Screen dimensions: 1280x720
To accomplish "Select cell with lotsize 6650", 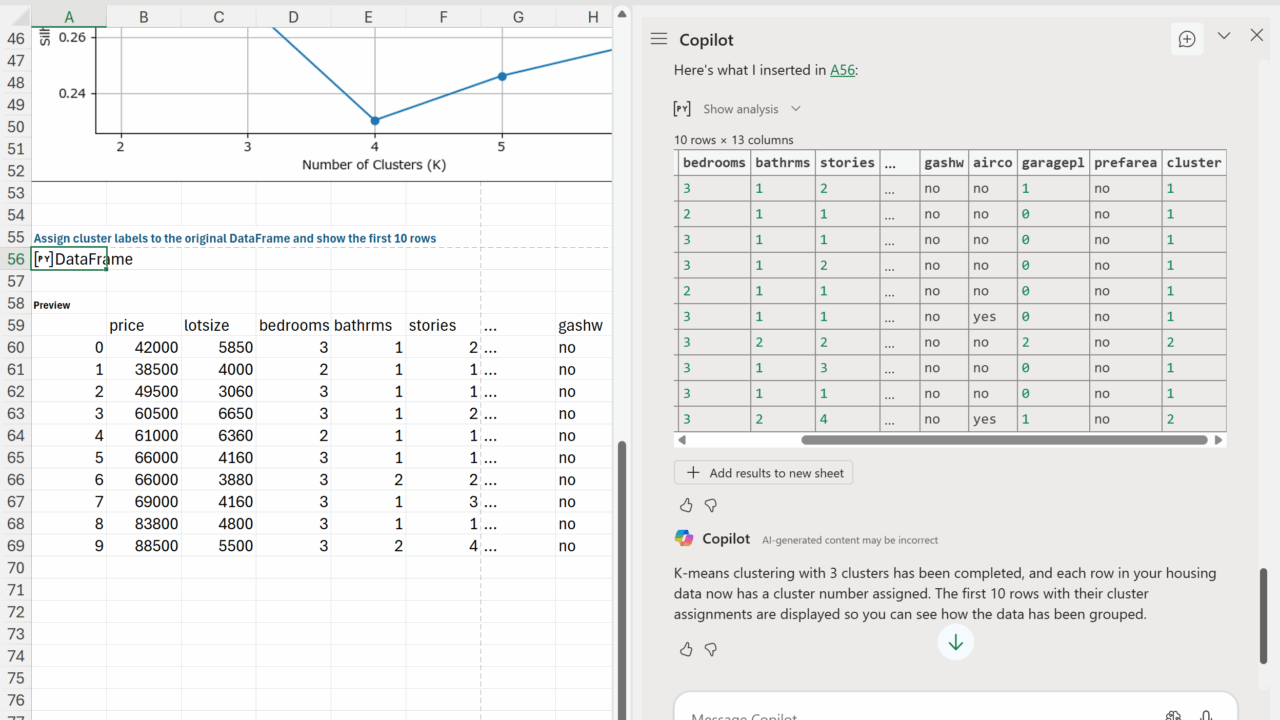I will click(x=219, y=414).
